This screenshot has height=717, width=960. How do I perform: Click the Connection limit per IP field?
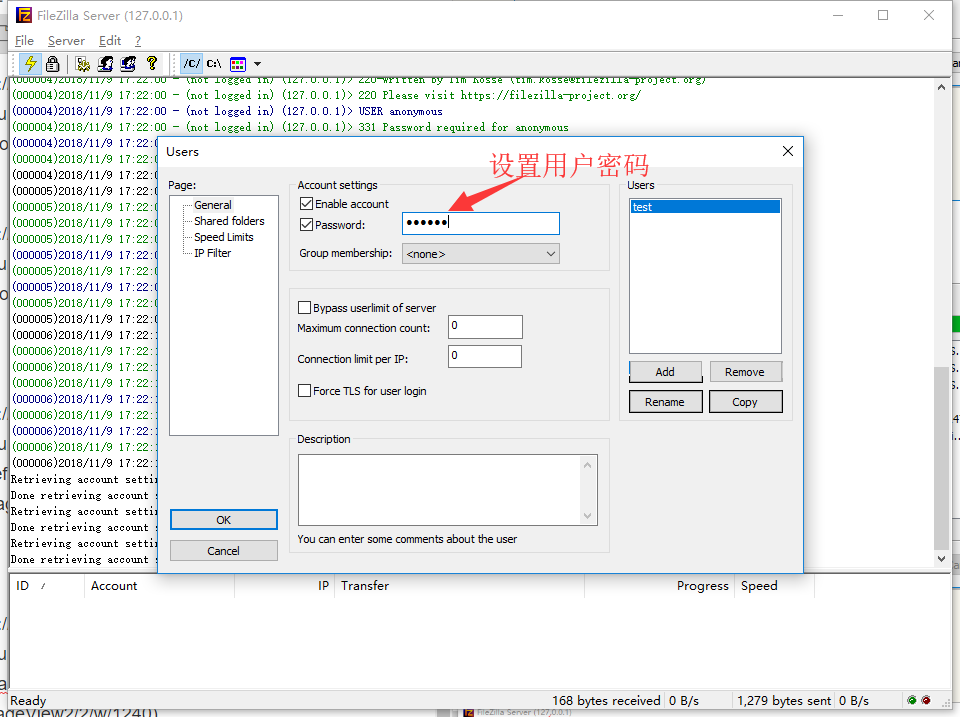point(485,356)
